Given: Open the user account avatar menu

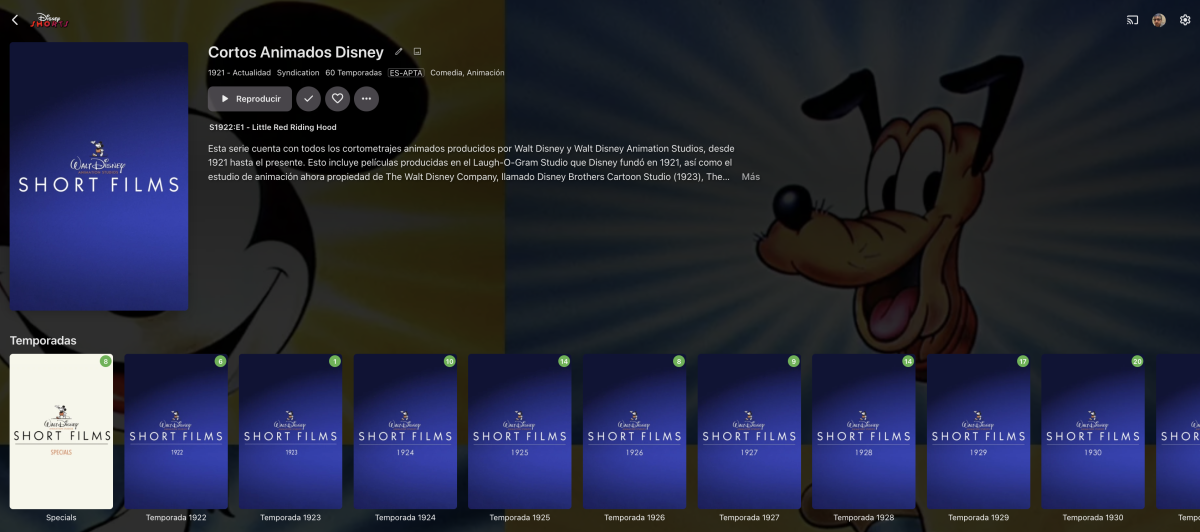Looking at the screenshot, I should point(1159,20).
